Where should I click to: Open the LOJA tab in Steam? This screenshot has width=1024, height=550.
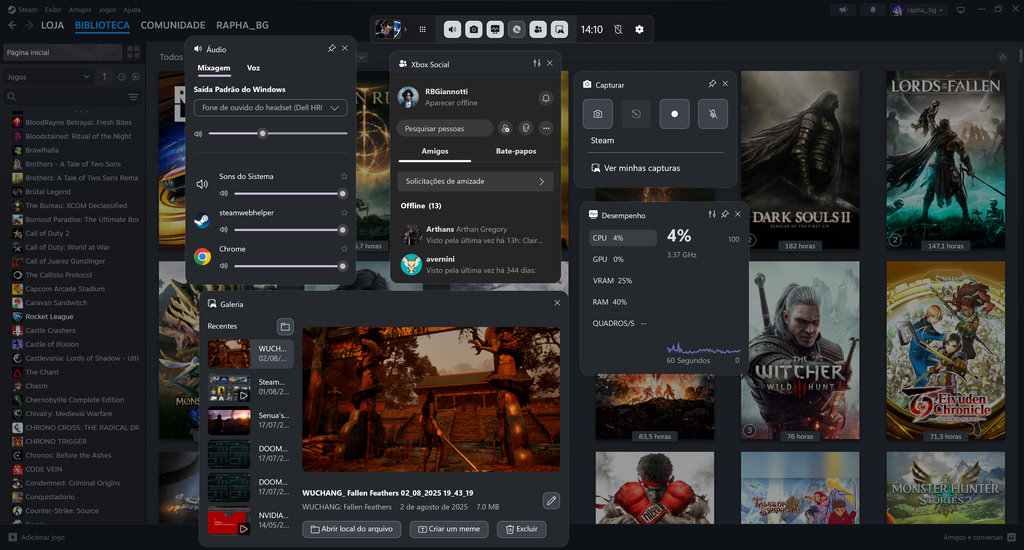tap(52, 25)
